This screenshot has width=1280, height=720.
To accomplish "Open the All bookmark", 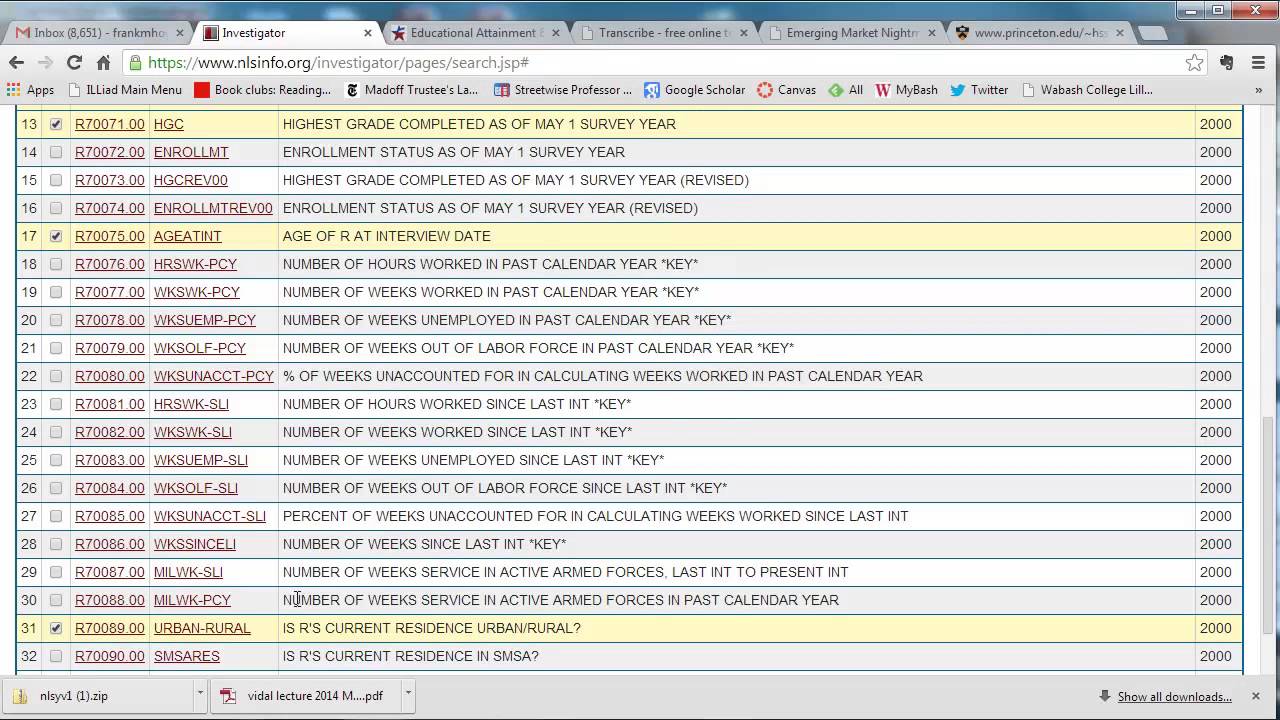I will (x=846, y=90).
